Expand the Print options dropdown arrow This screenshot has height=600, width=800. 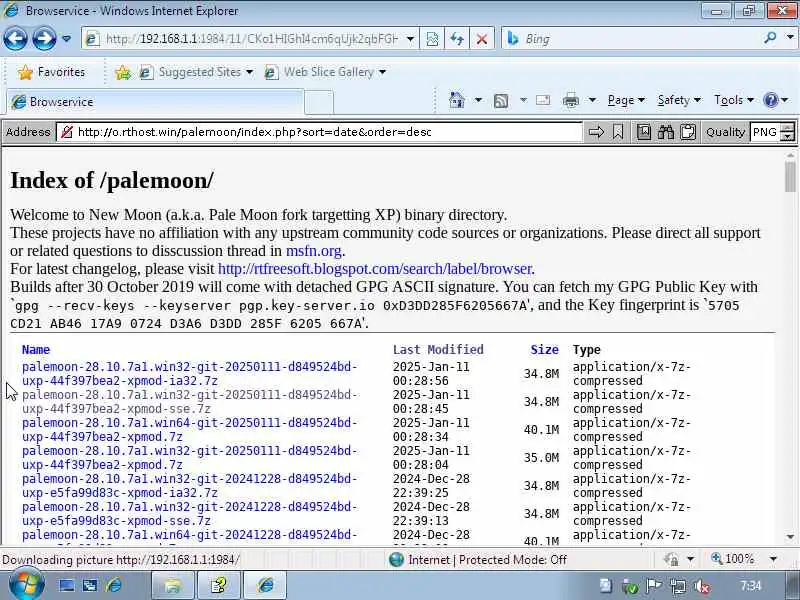[x=592, y=100]
